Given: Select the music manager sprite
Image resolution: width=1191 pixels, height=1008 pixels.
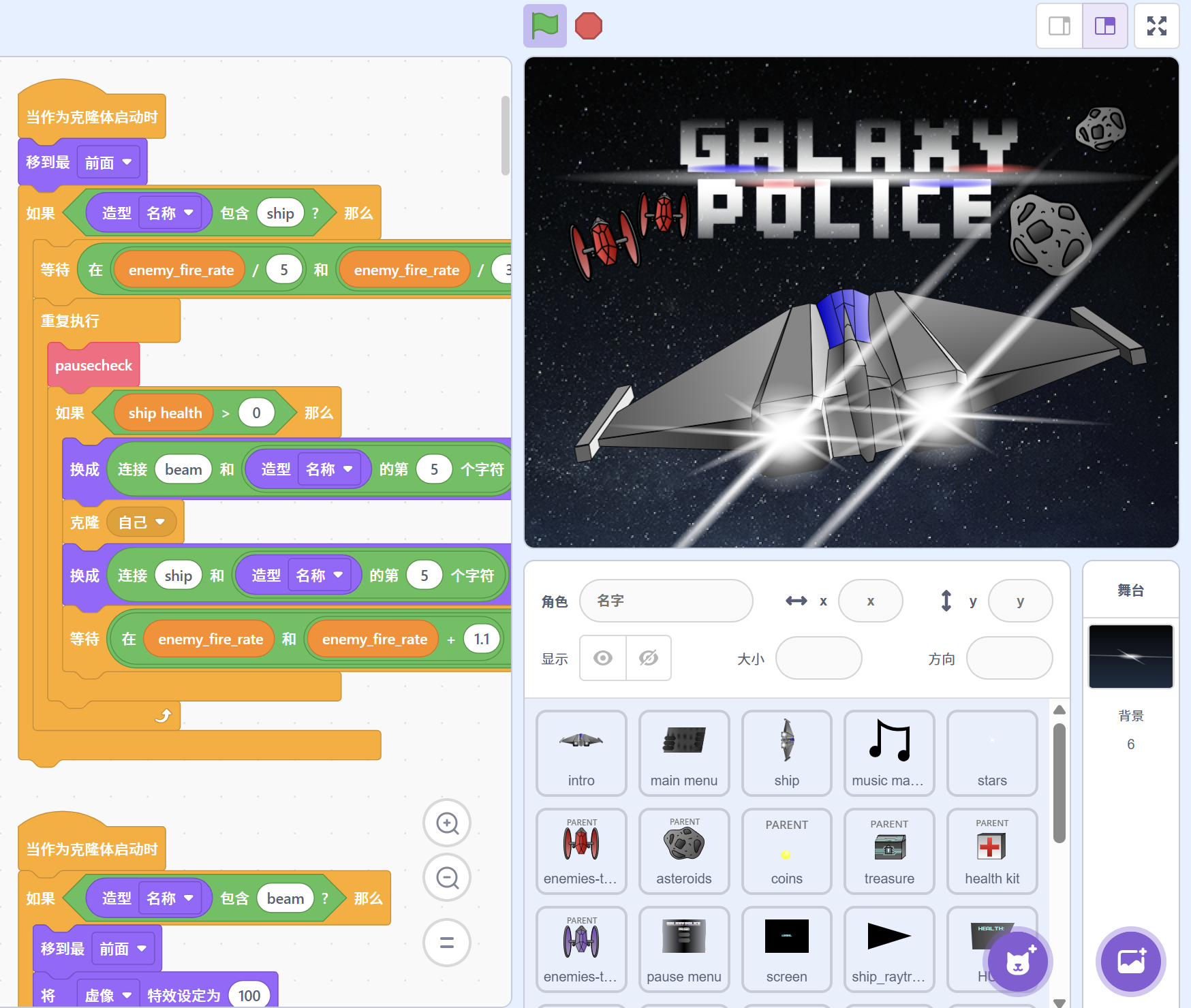Looking at the screenshot, I should click(889, 753).
